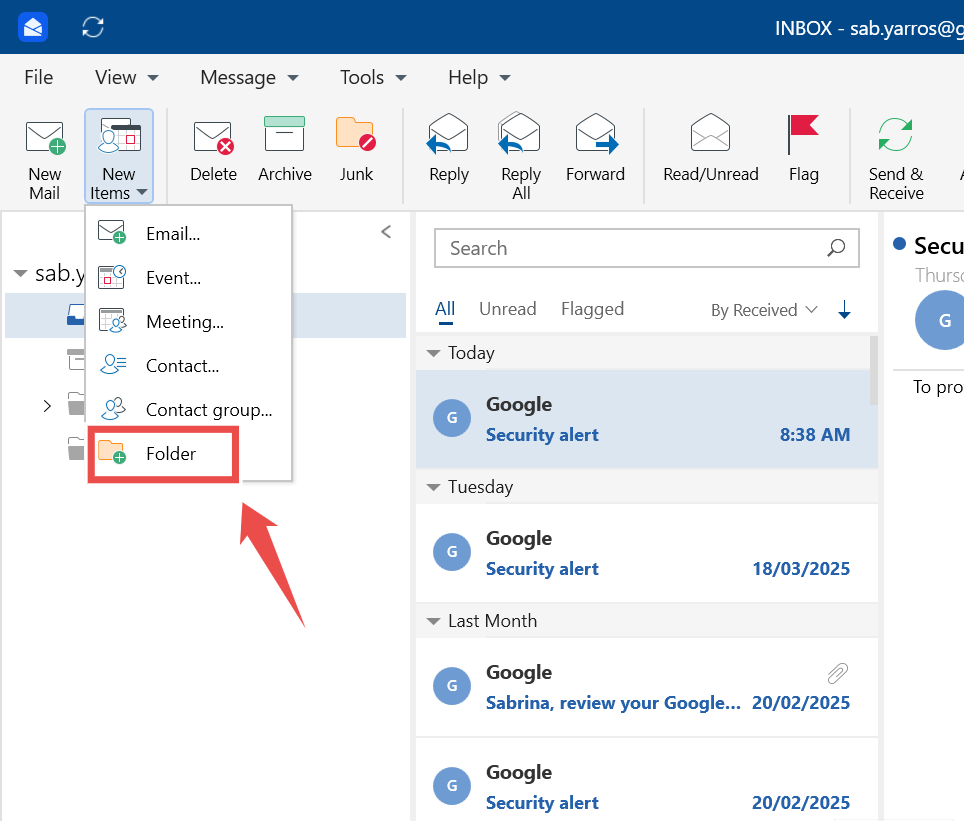Image resolution: width=964 pixels, height=821 pixels.
Task: Open Google Security alert dated 20/02/2025
Action: click(646, 780)
